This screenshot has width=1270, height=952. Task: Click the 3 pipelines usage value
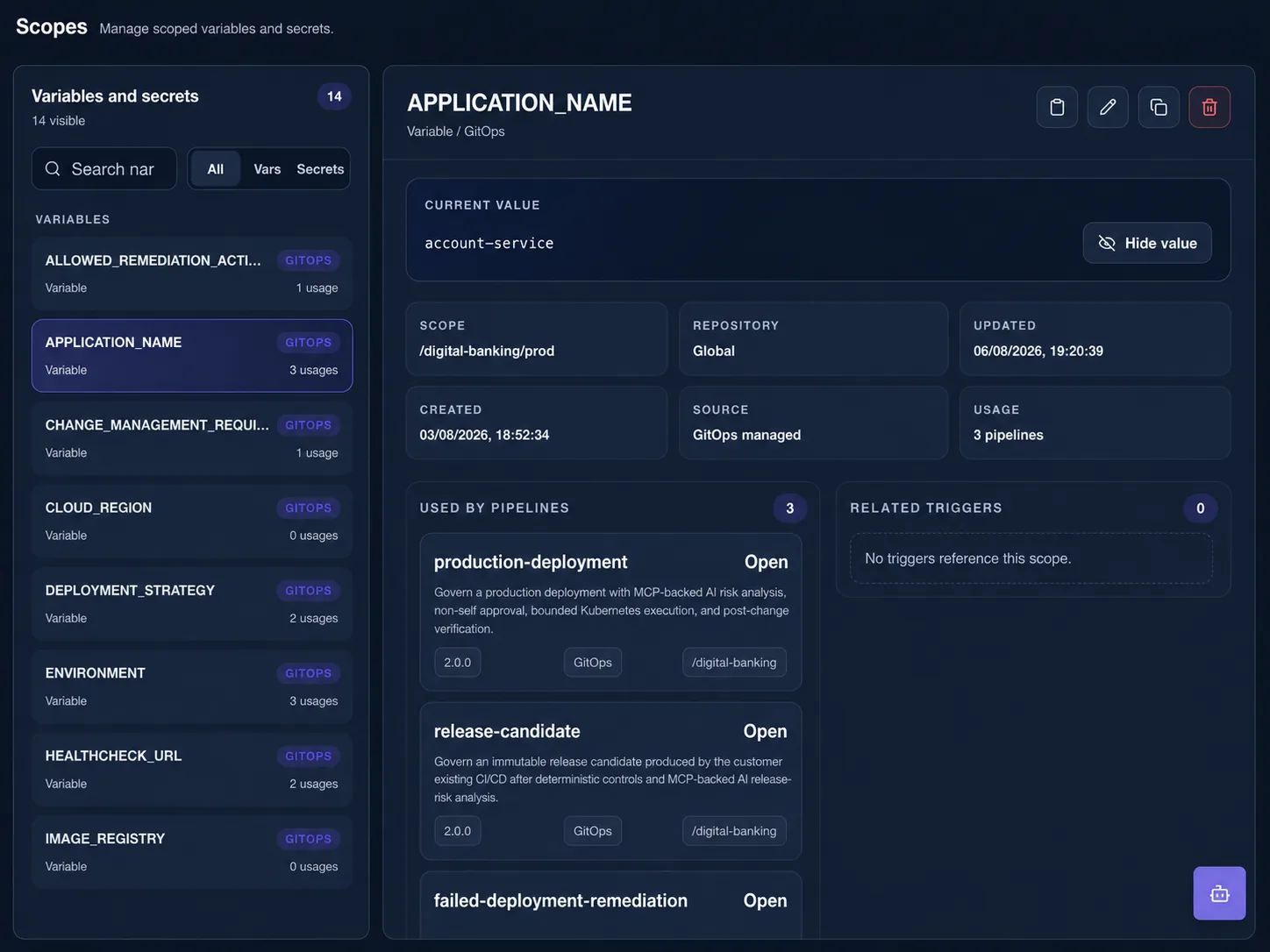tap(1009, 435)
